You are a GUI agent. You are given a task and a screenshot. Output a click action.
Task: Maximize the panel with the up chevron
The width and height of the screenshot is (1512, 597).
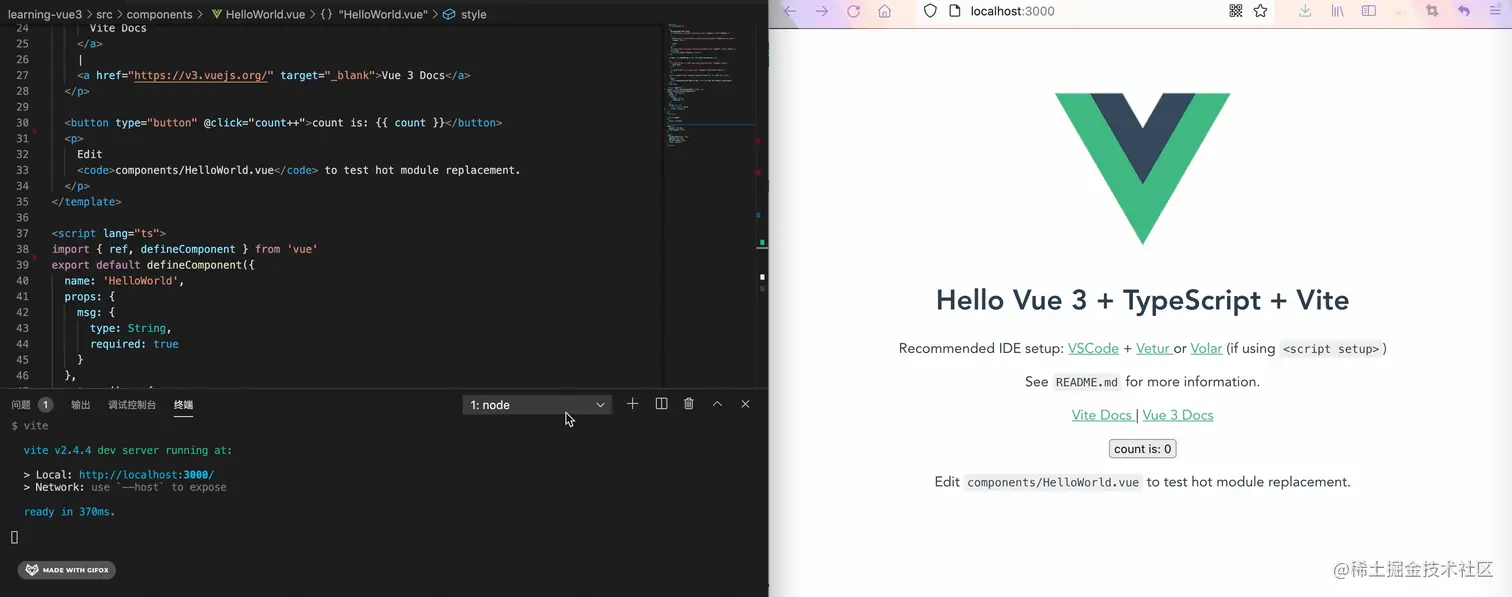coord(717,404)
